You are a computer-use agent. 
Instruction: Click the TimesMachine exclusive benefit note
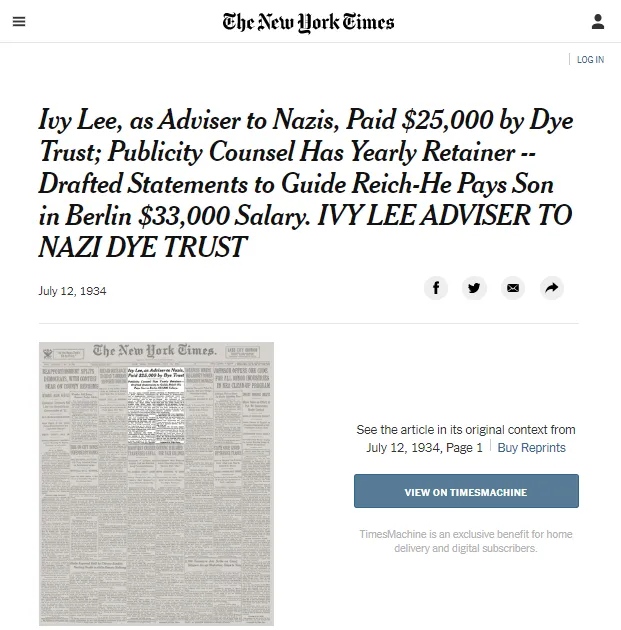coord(466,541)
